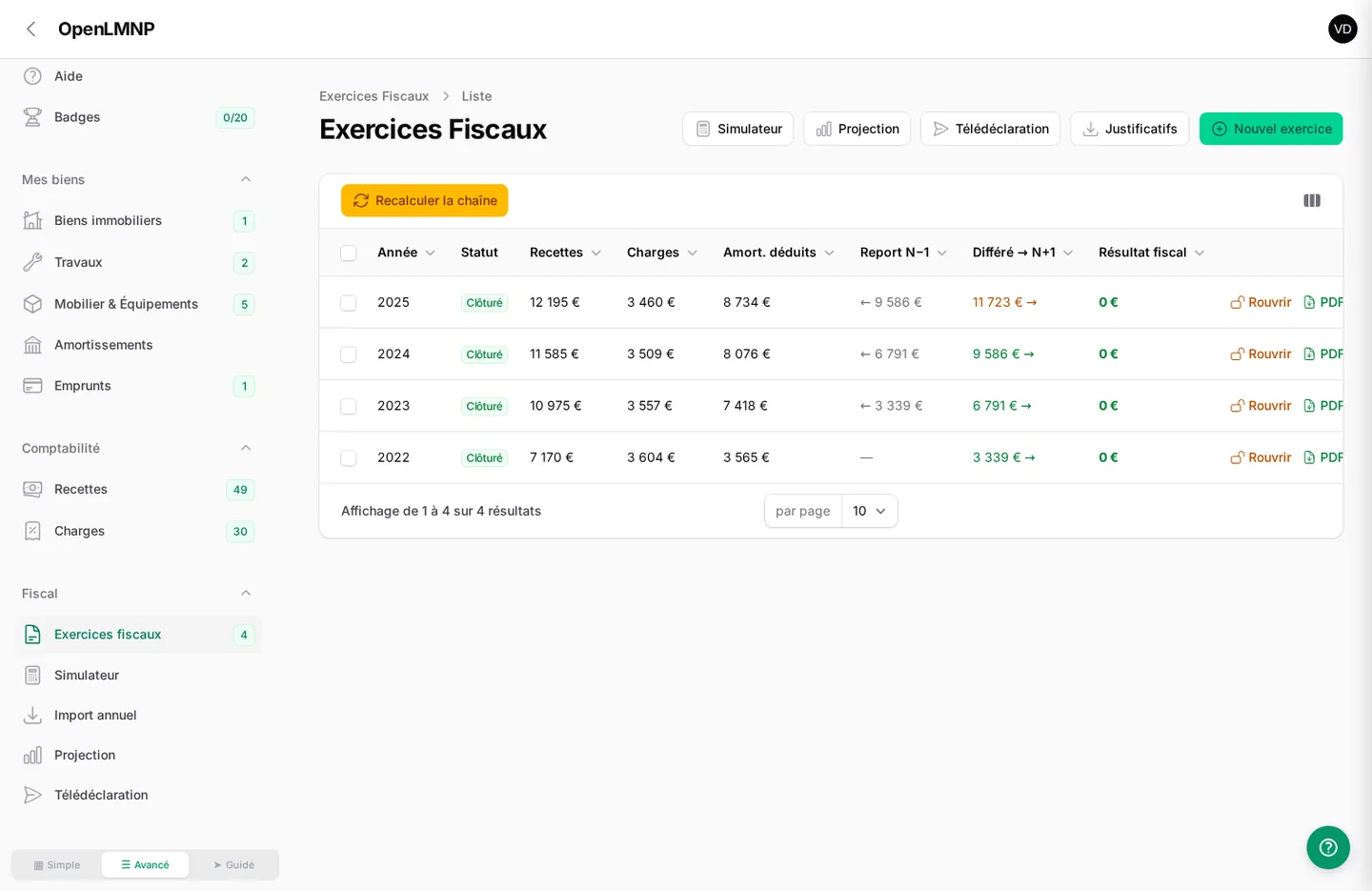1372x891 pixels.
Task: Click Rouvrir for the 2022 exercise
Action: 1261,457
